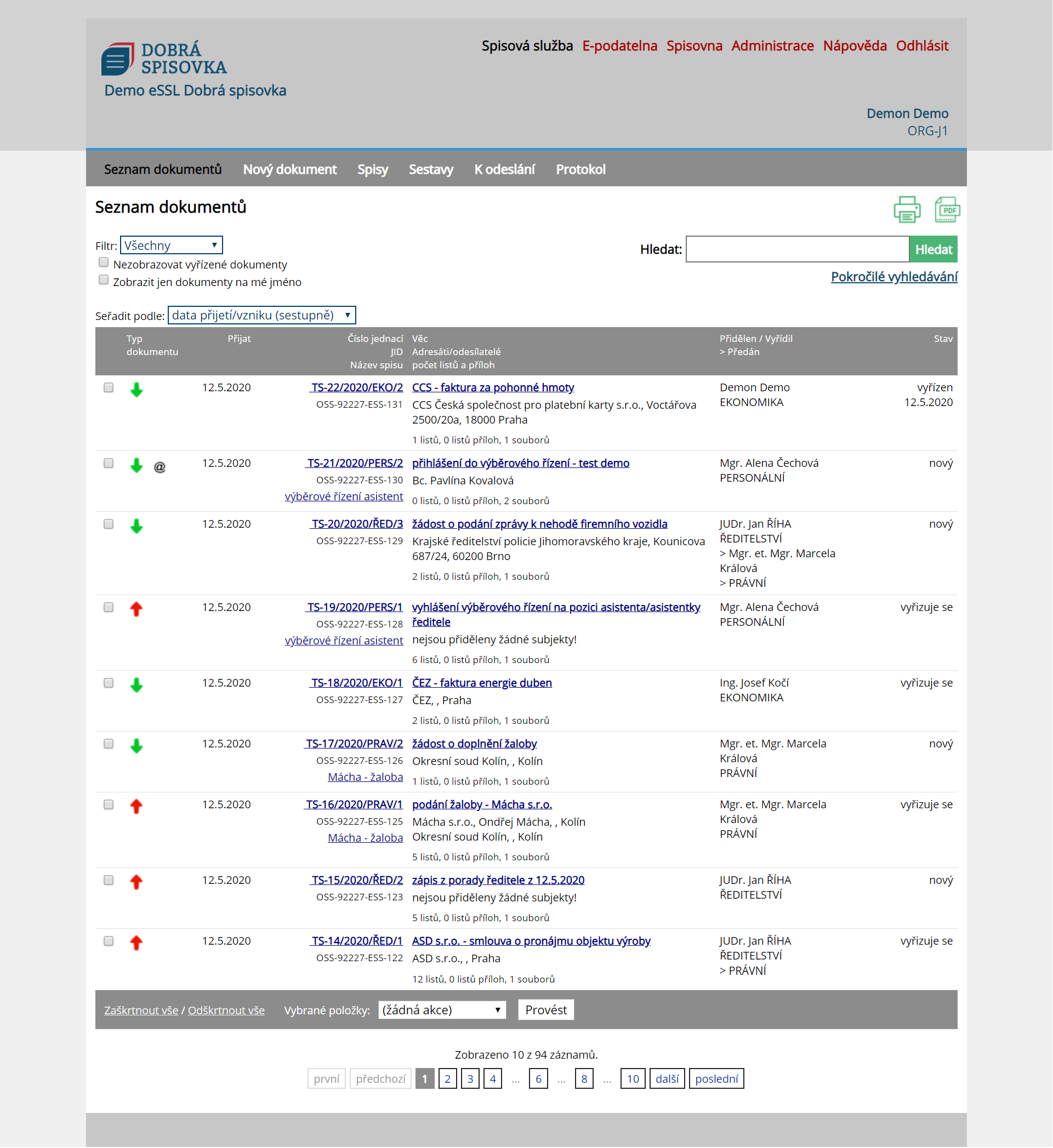
Task: Open the 'Vybrané položky' action dropdown
Action: tap(442, 1010)
